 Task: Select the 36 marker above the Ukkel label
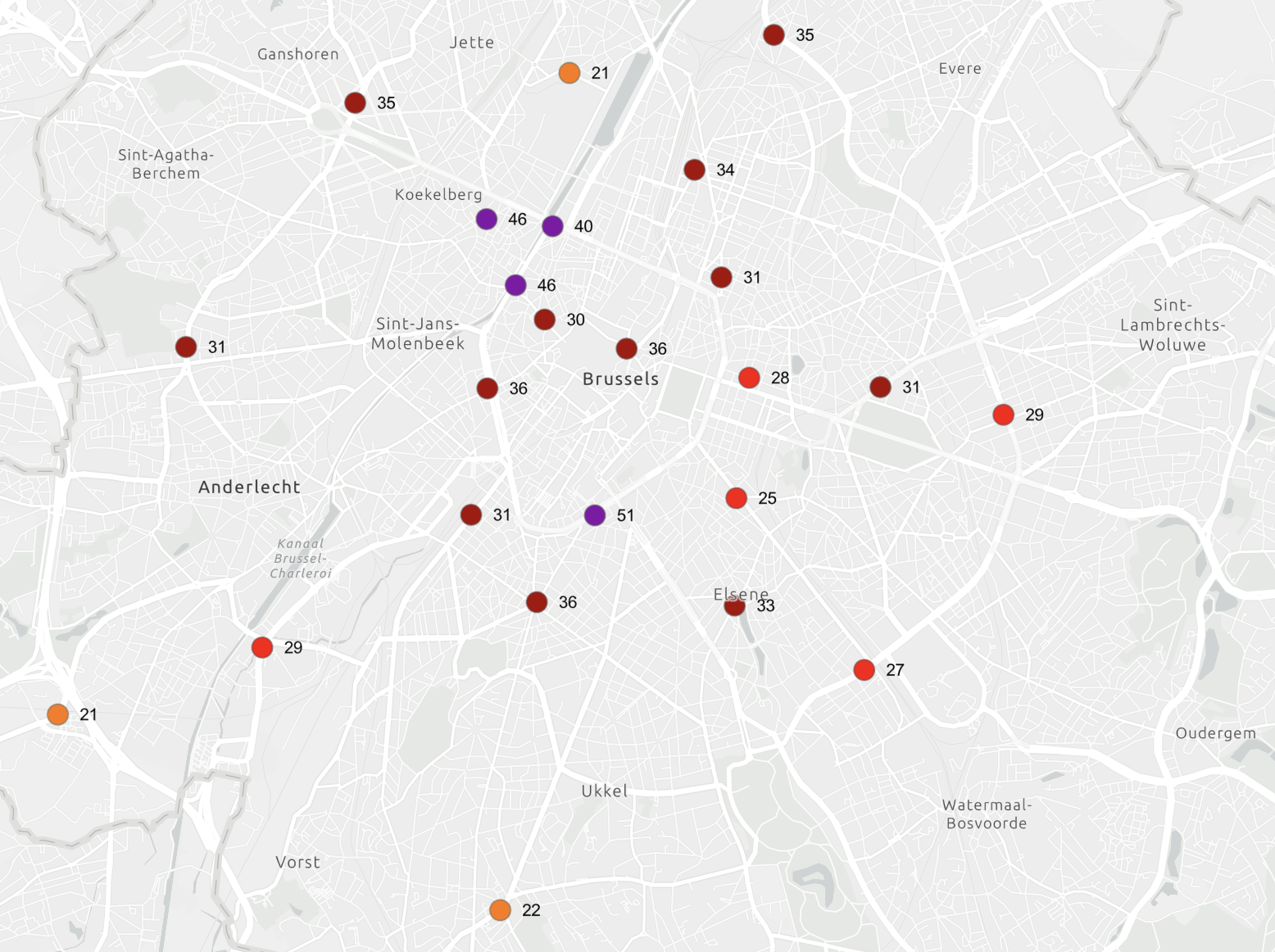(x=537, y=603)
